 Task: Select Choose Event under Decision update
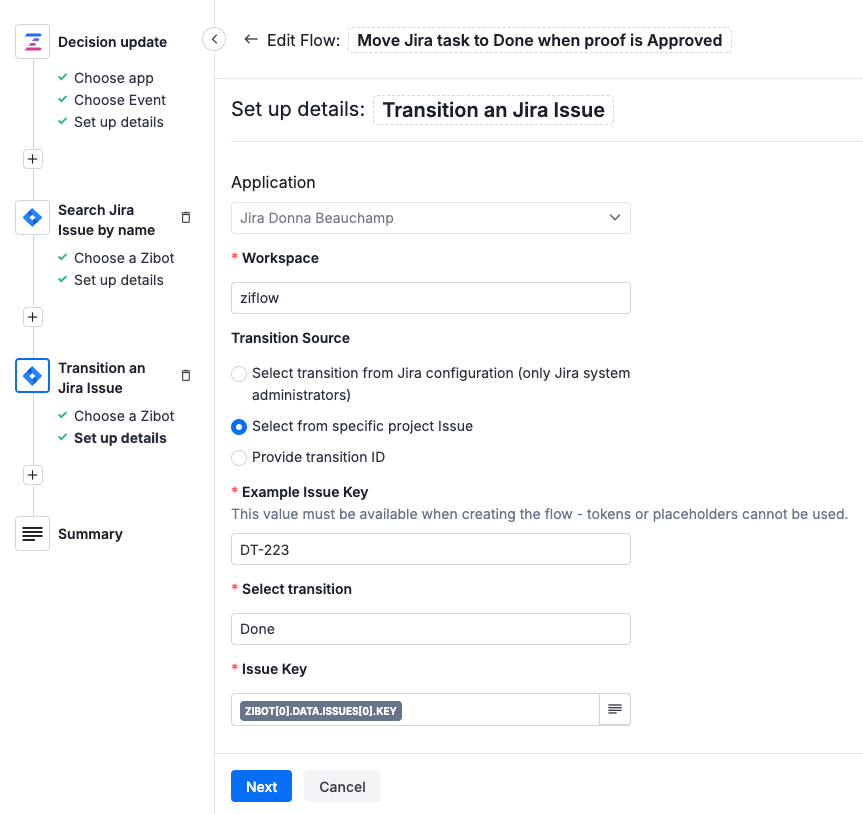tap(119, 100)
